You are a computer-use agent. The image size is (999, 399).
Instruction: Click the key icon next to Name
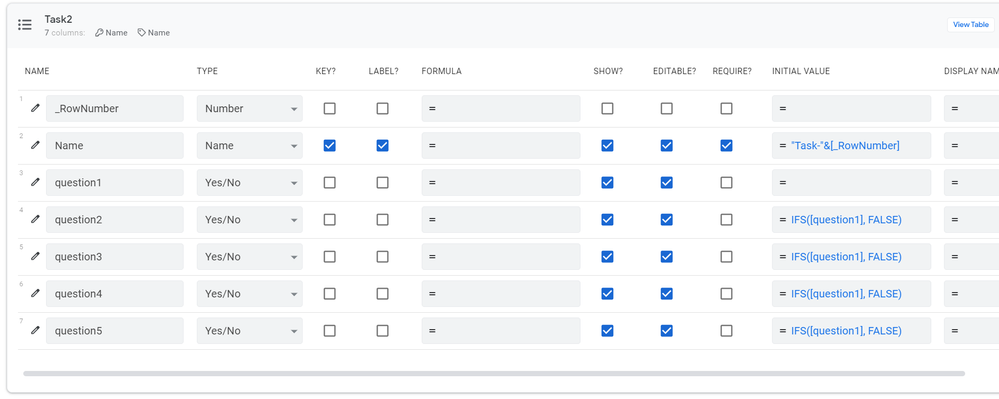99,33
